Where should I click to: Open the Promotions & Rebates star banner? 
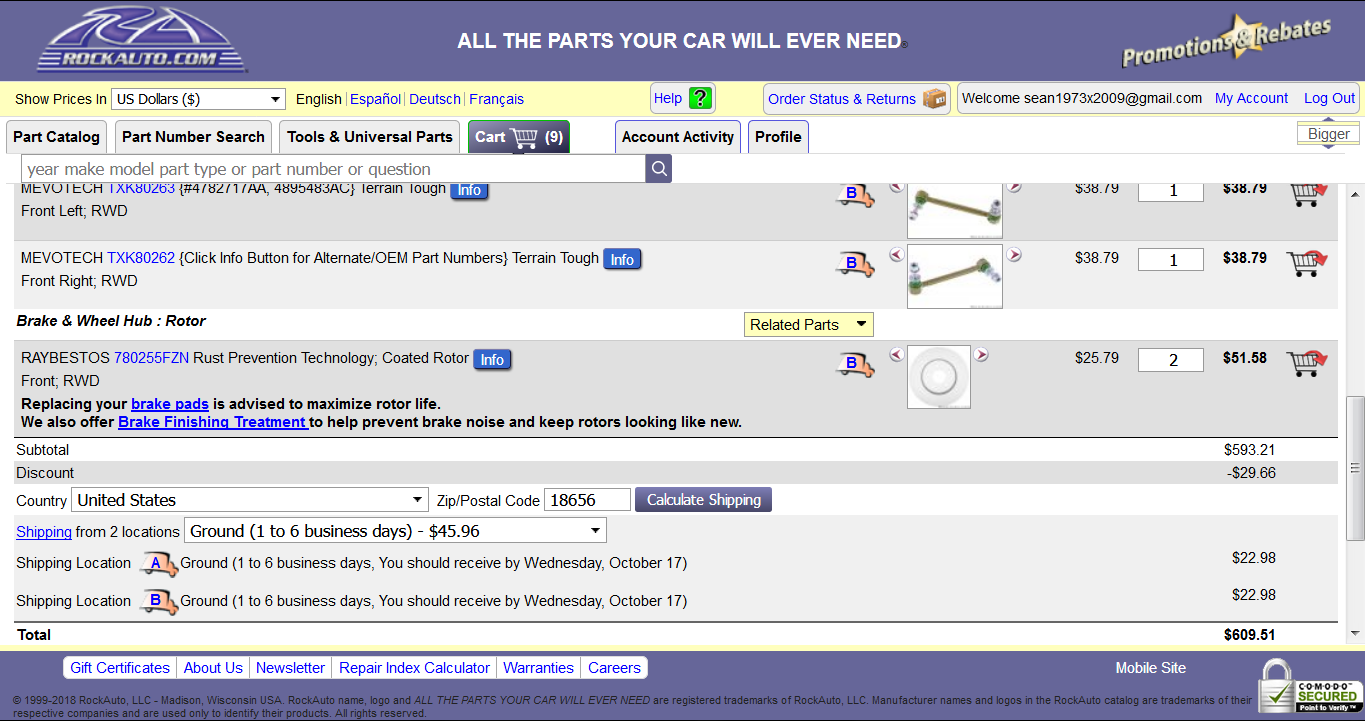[x=1226, y=40]
